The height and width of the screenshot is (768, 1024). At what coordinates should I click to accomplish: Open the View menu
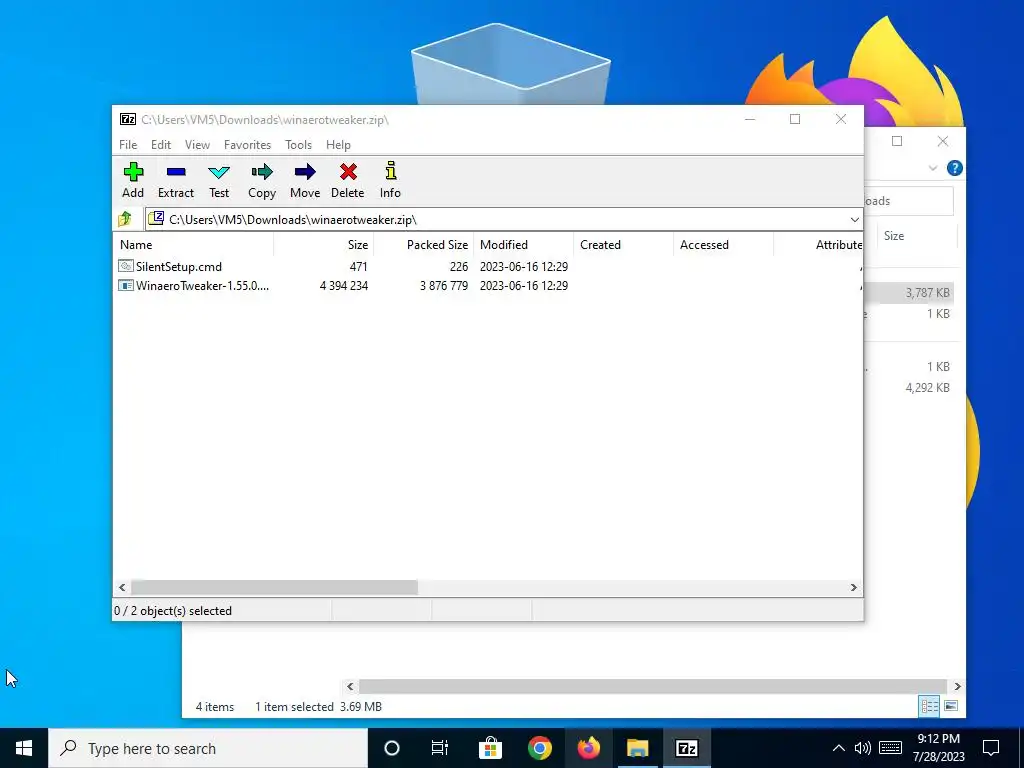(x=197, y=144)
